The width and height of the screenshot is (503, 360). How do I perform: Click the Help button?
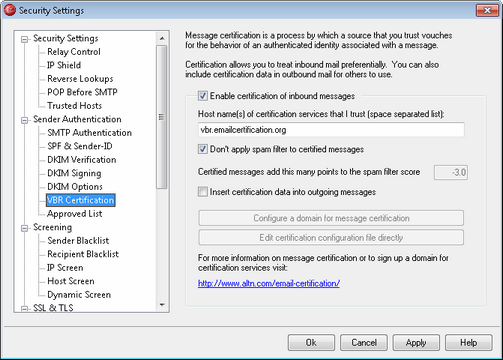[469, 343]
